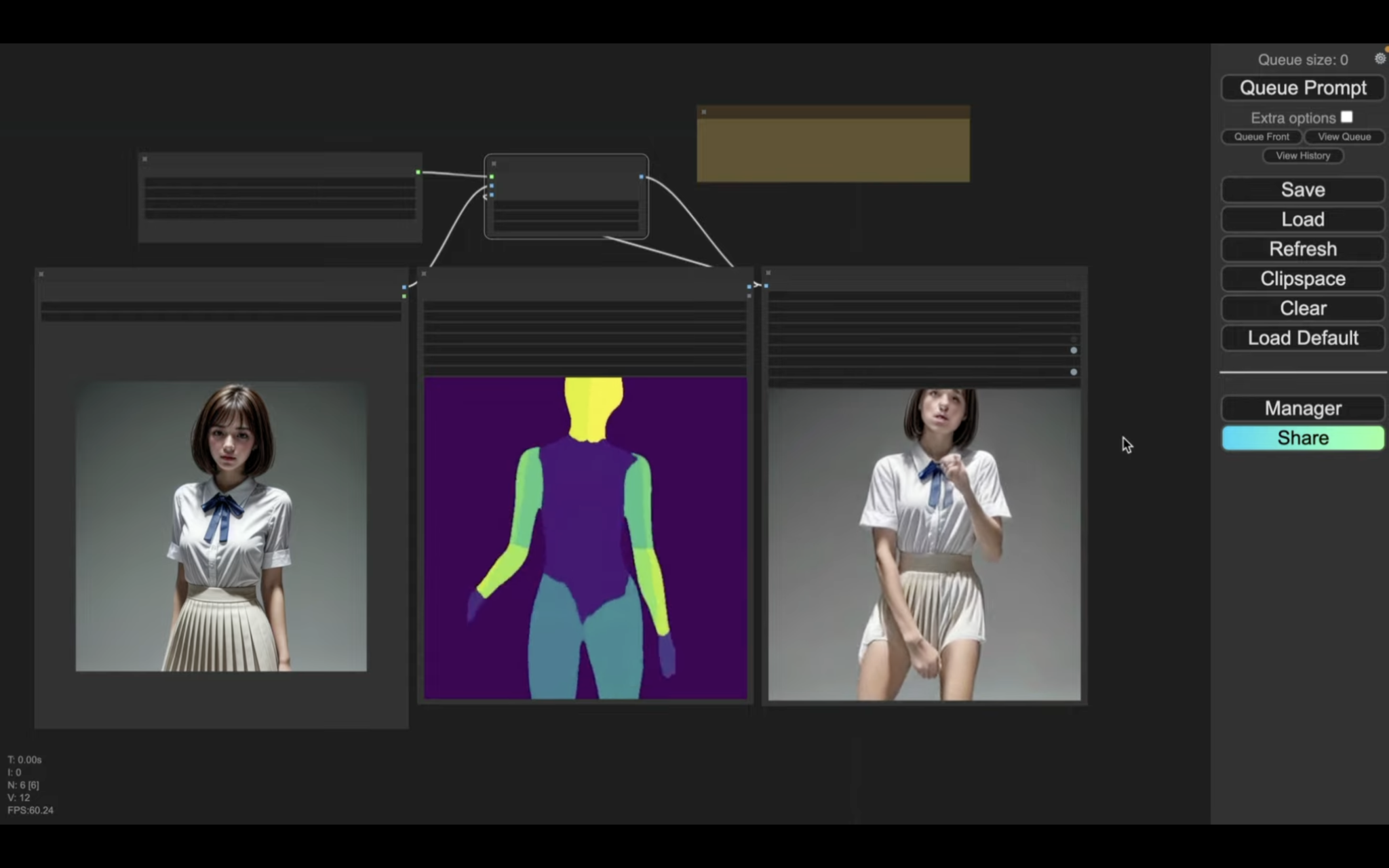Click the green output socket on the top-left node
The width and height of the screenshot is (1389, 868).
[418, 172]
